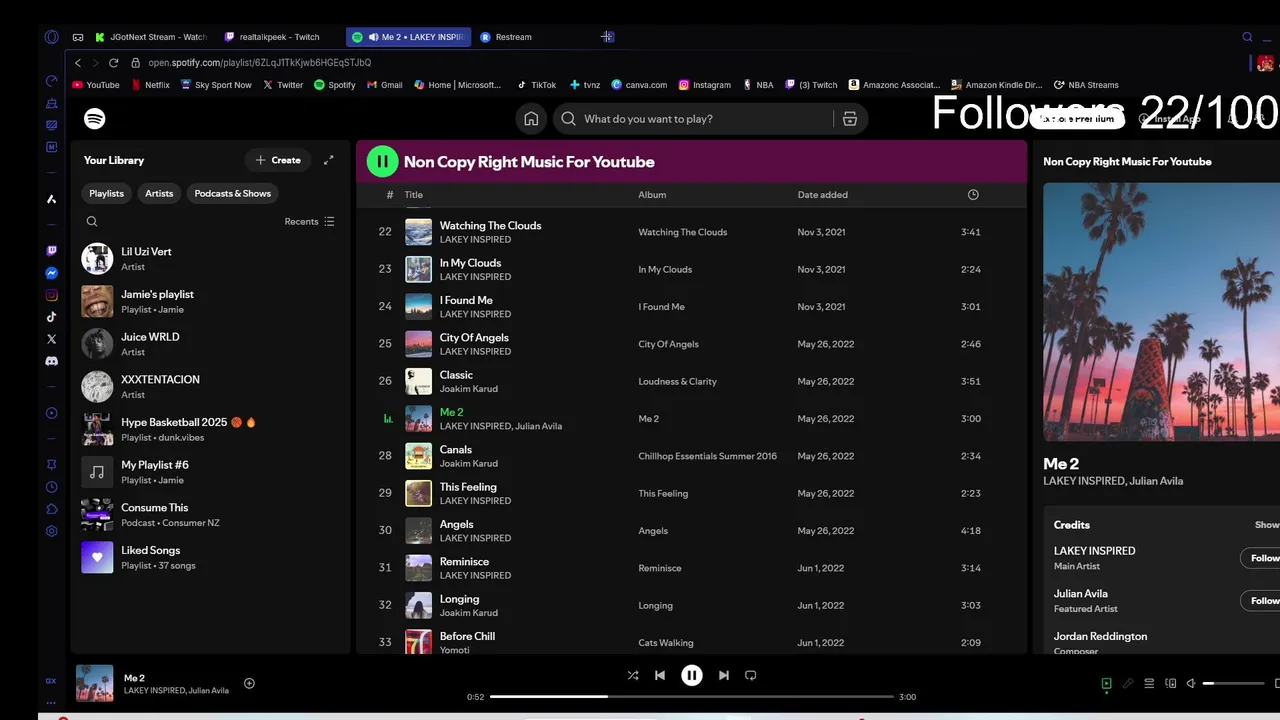Filter library by Podcasts & Shows
The width and height of the screenshot is (1280, 720).
point(233,194)
